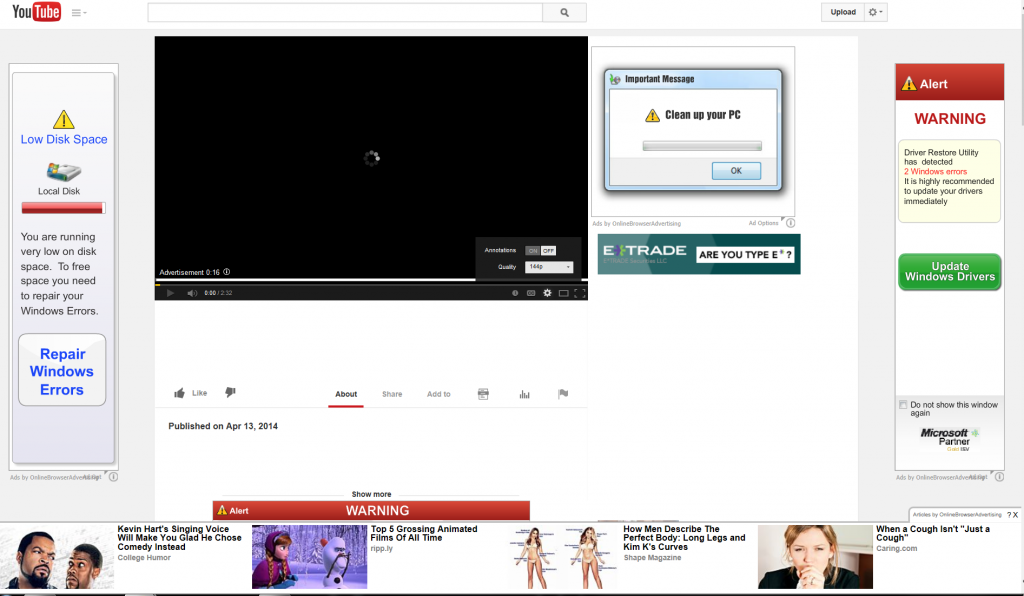1024x596 pixels.
Task: Click the Important Message title bar icon
Action: tap(615, 79)
